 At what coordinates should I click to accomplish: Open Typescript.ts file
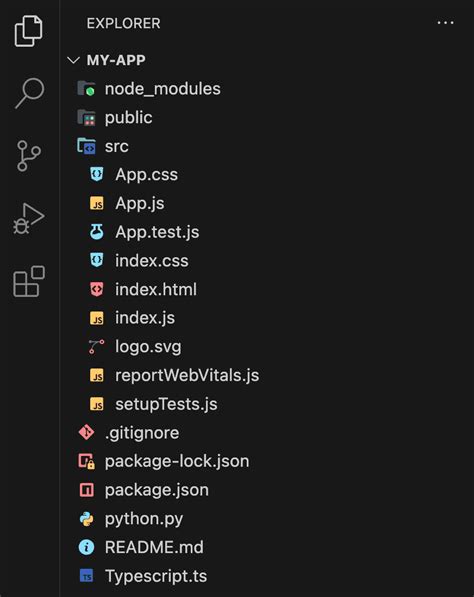[156, 576]
